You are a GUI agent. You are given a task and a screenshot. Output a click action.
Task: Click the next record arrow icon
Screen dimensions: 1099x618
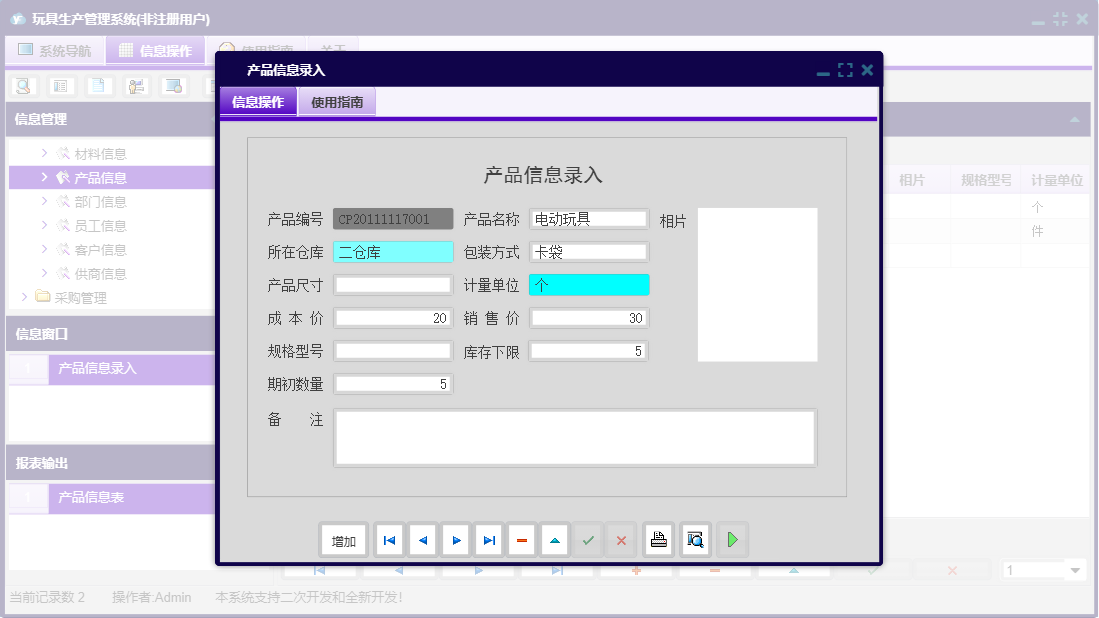point(456,539)
